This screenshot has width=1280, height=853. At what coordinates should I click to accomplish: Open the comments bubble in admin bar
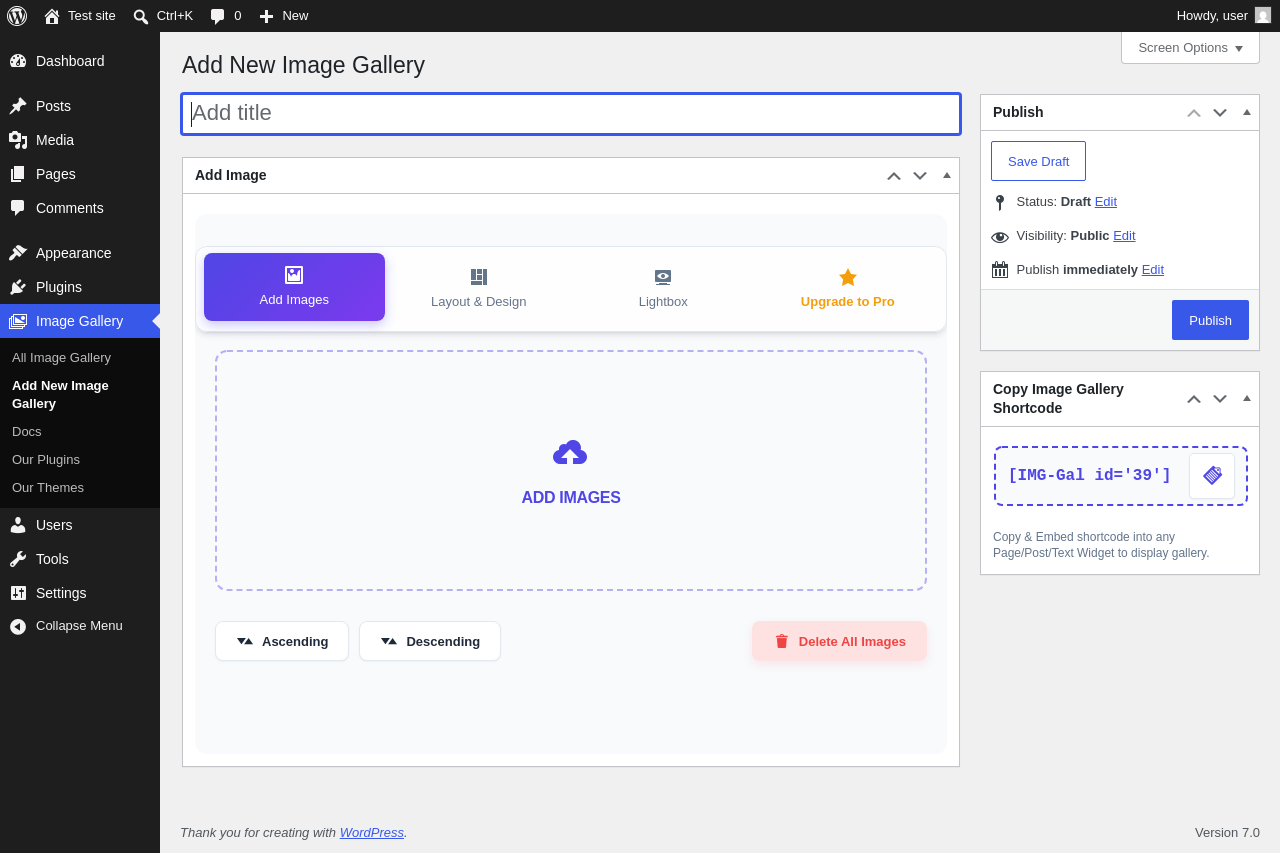226,16
